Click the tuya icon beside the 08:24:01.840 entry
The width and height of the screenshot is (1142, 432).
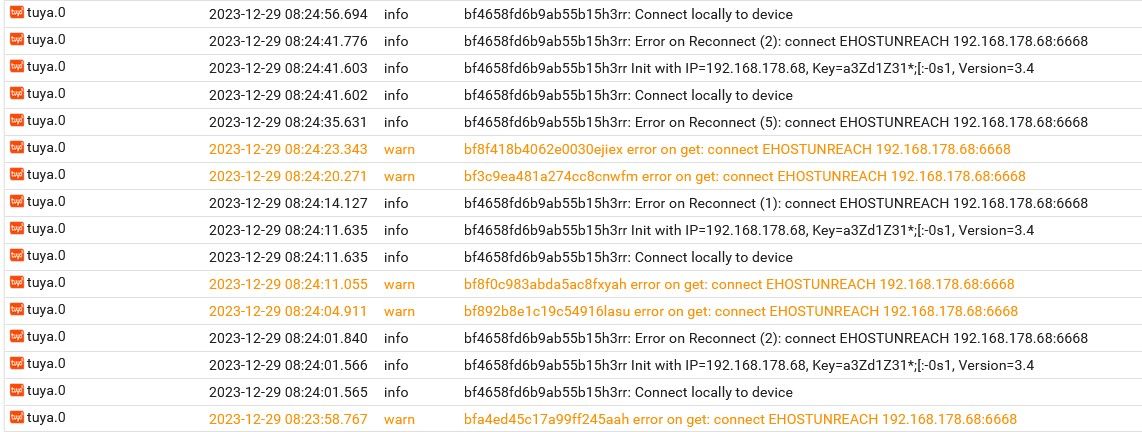tap(17, 337)
